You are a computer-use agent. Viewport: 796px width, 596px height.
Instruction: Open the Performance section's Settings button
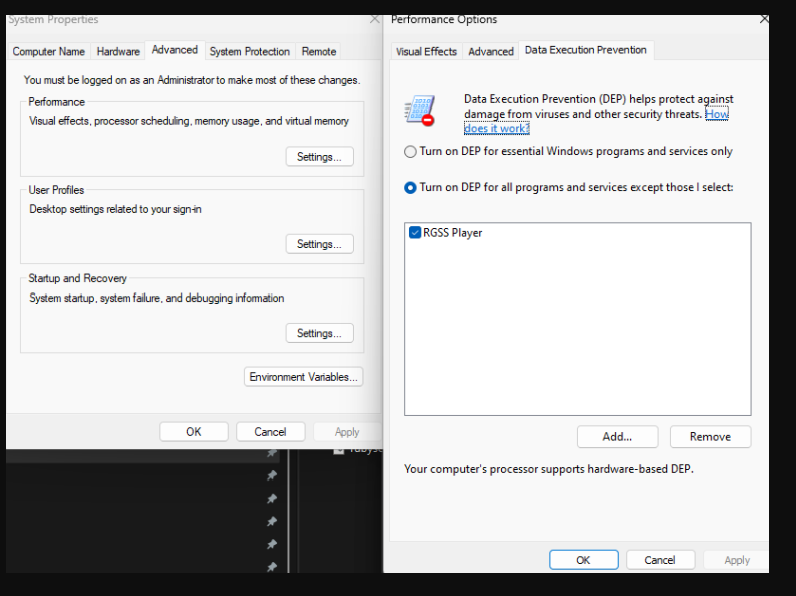pyautogui.click(x=319, y=157)
